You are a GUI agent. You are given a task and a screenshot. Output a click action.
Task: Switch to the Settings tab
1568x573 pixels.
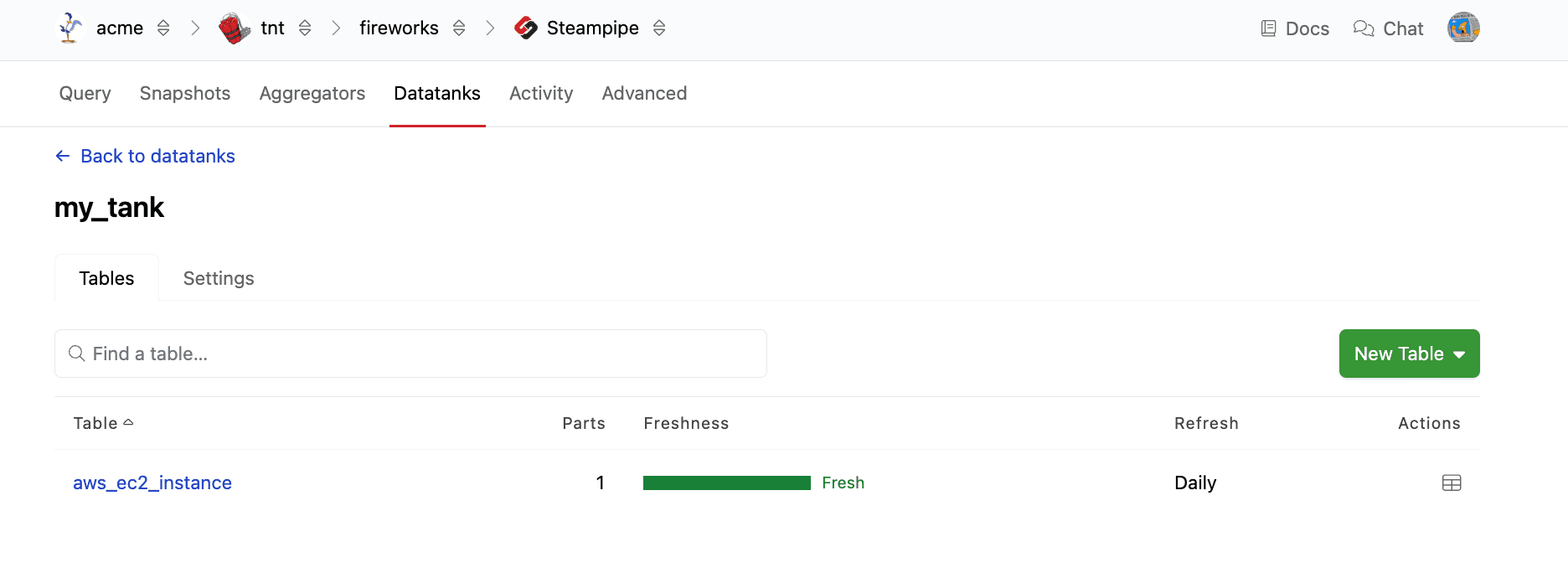tap(219, 278)
